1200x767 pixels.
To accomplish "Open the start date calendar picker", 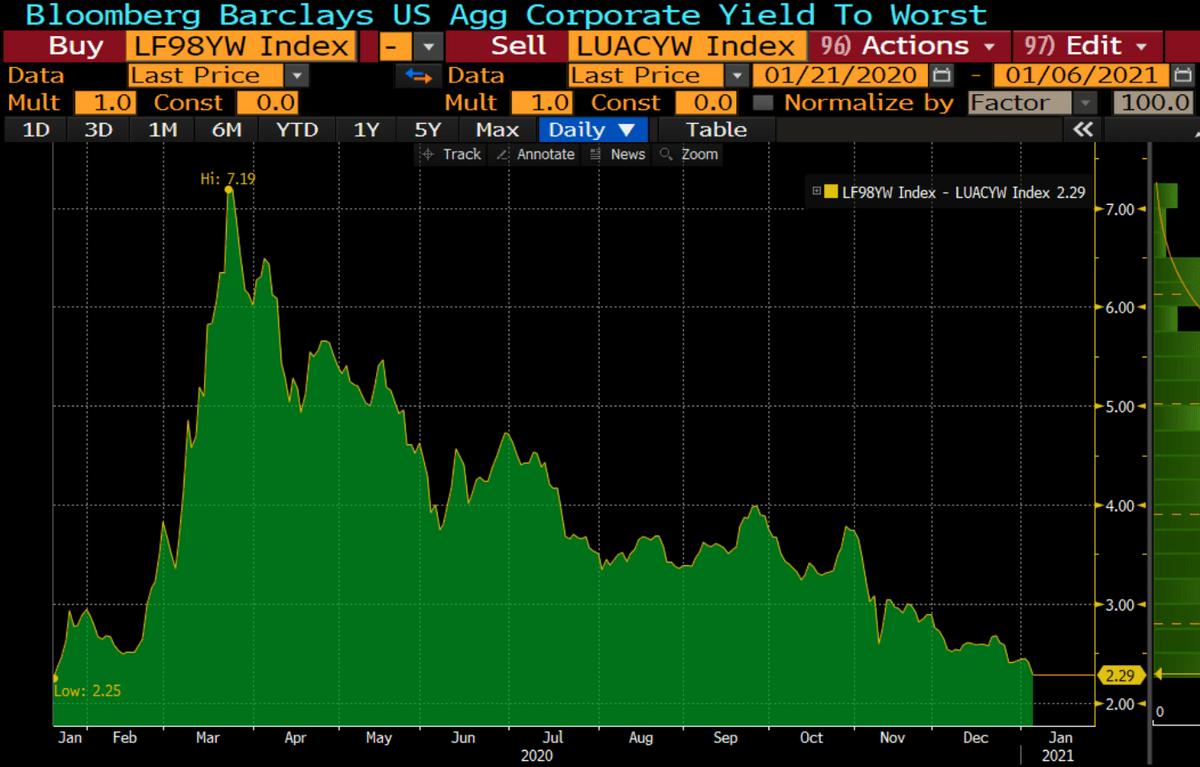I will (x=941, y=75).
